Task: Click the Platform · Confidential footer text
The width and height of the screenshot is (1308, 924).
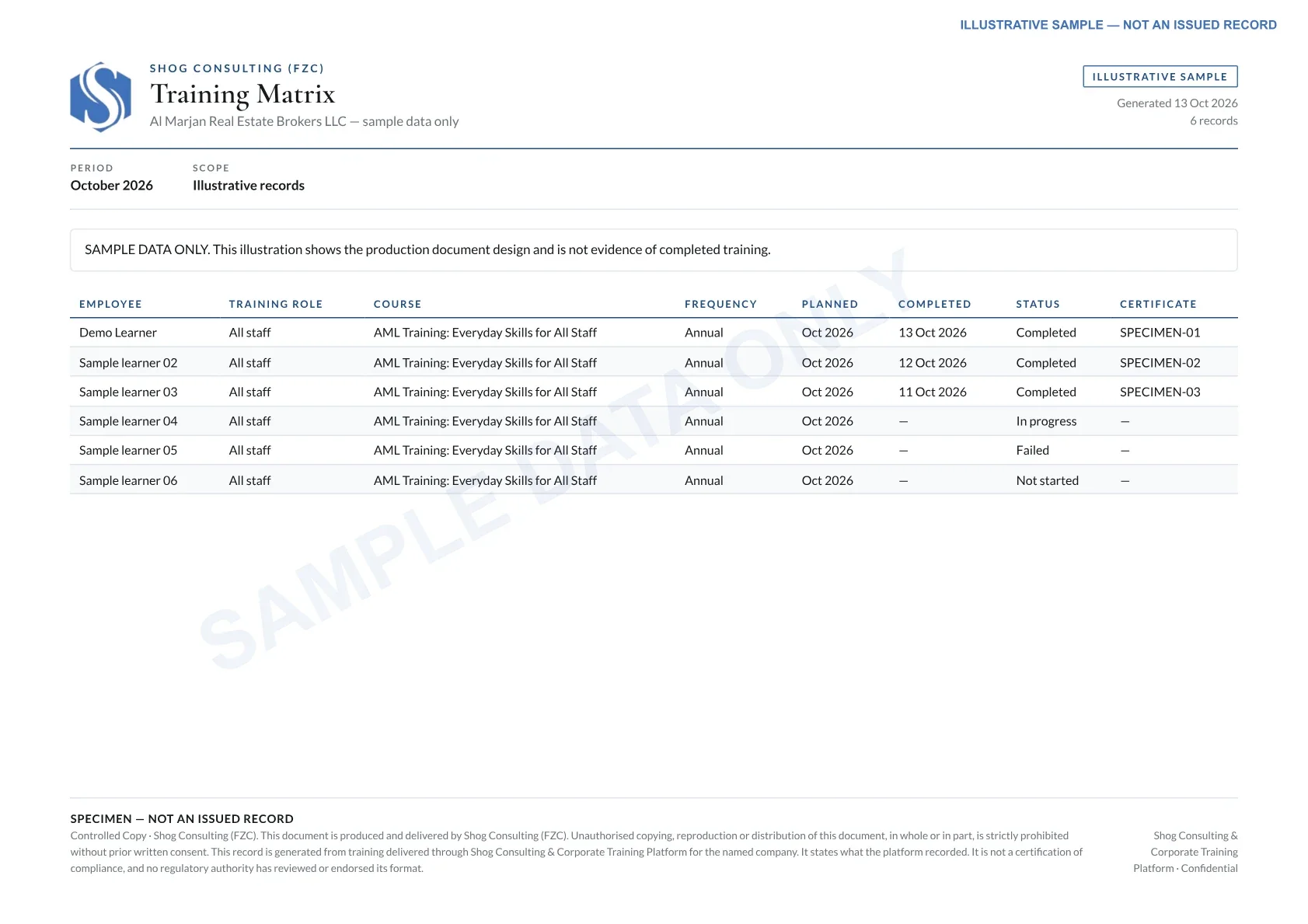Action: [x=1185, y=869]
